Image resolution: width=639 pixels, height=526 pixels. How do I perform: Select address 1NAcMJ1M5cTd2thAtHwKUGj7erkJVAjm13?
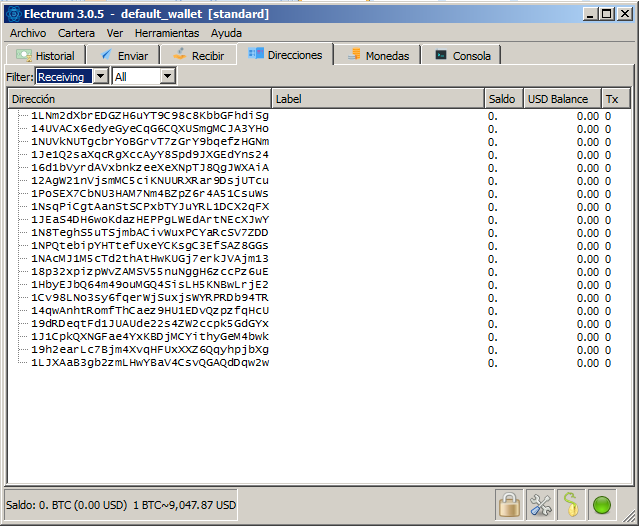point(150,260)
